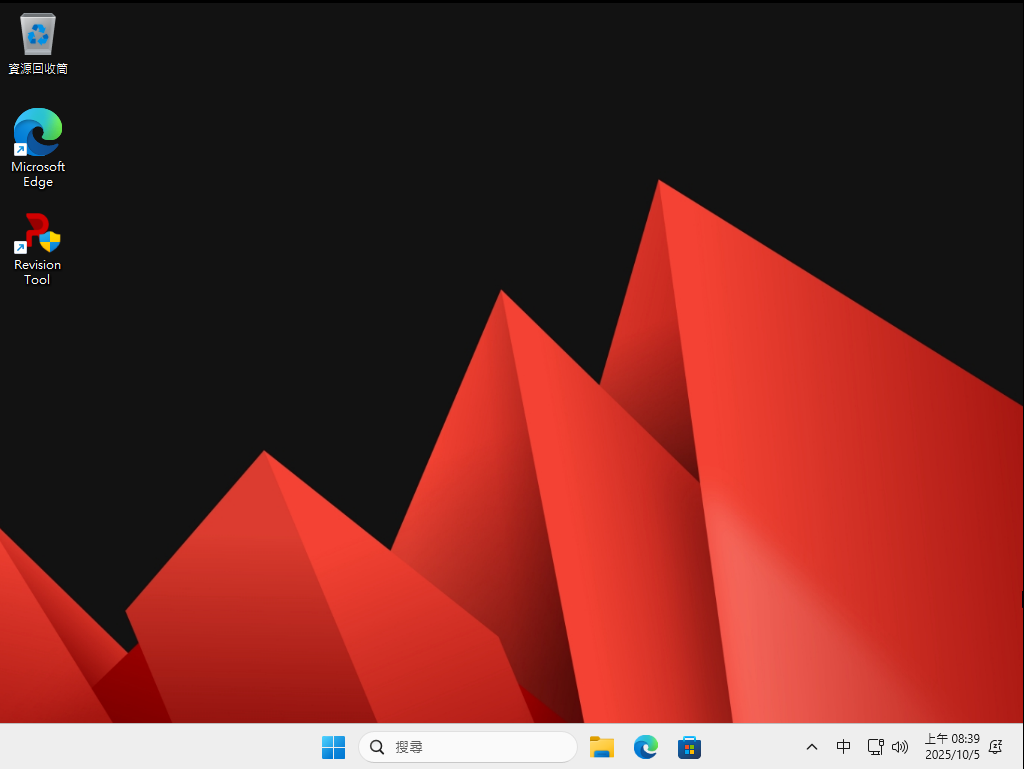Image resolution: width=1024 pixels, height=769 pixels.
Task: Select the Revision Tool shortcut label
Action: tap(37, 272)
